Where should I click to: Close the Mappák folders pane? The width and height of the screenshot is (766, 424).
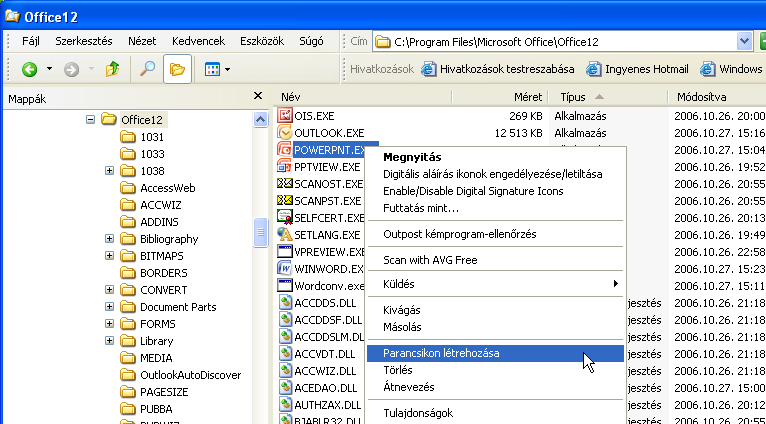click(x=258, y=96)
